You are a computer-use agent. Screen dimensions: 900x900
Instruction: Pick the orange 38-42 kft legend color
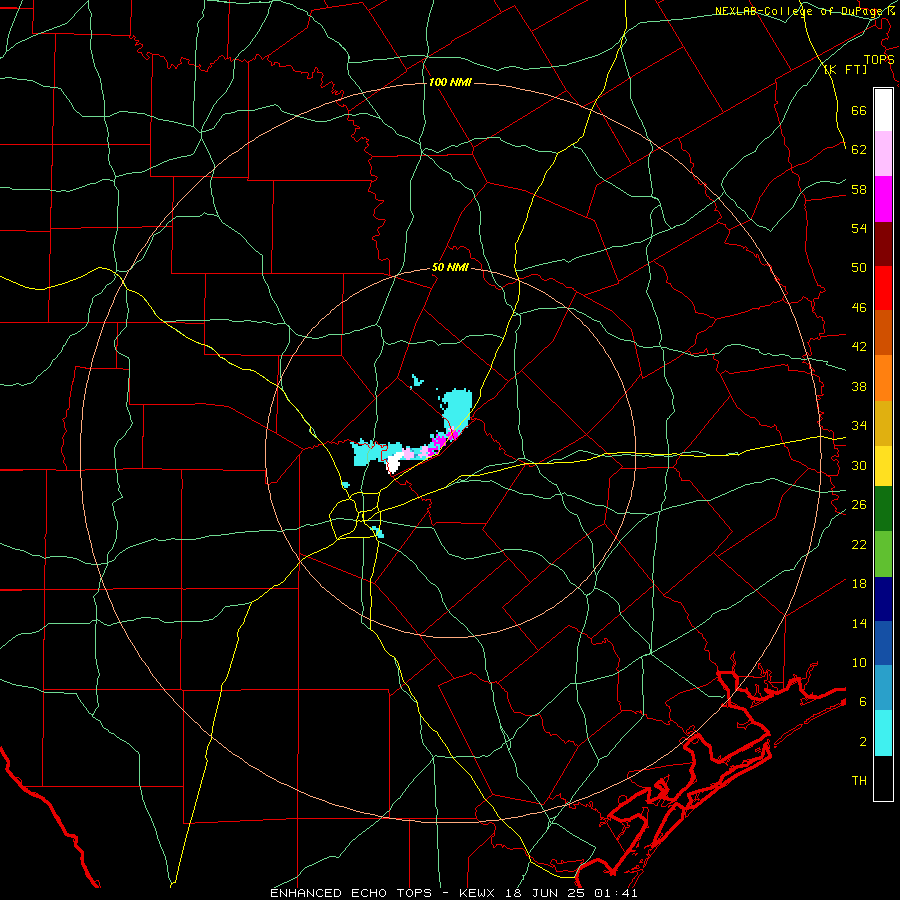pos(883,378)
